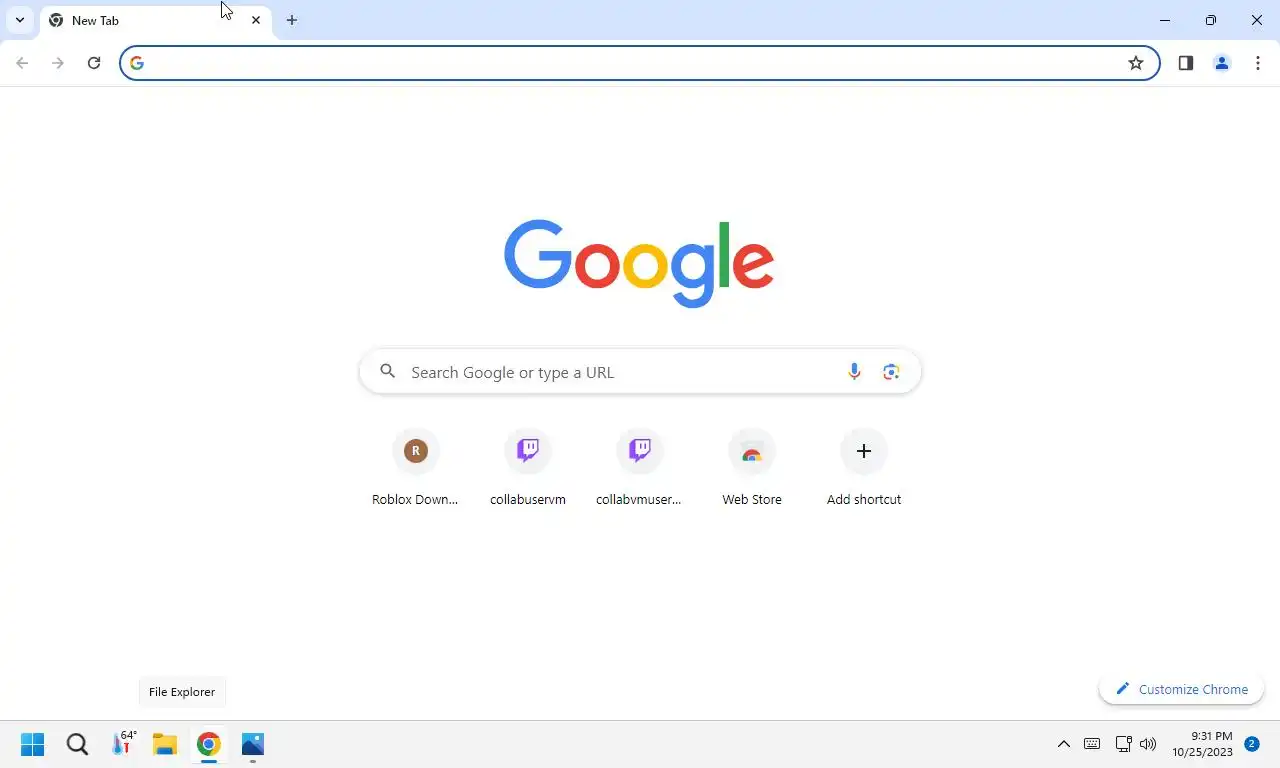Screen dimensions: 1280x768
Task: Click the magnifier icon in search box
Action: [x=388, y=372]
